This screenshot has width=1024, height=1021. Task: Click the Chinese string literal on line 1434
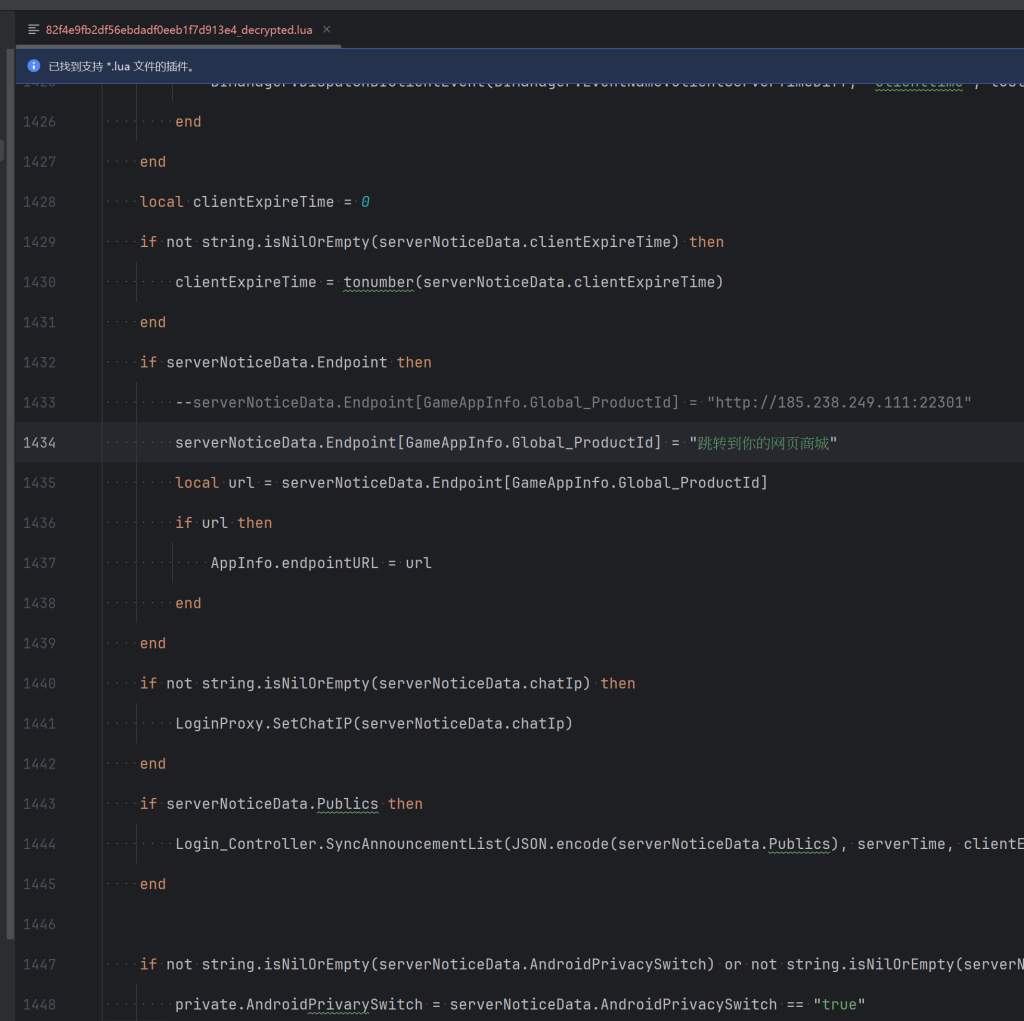click(x=762, y=442)
